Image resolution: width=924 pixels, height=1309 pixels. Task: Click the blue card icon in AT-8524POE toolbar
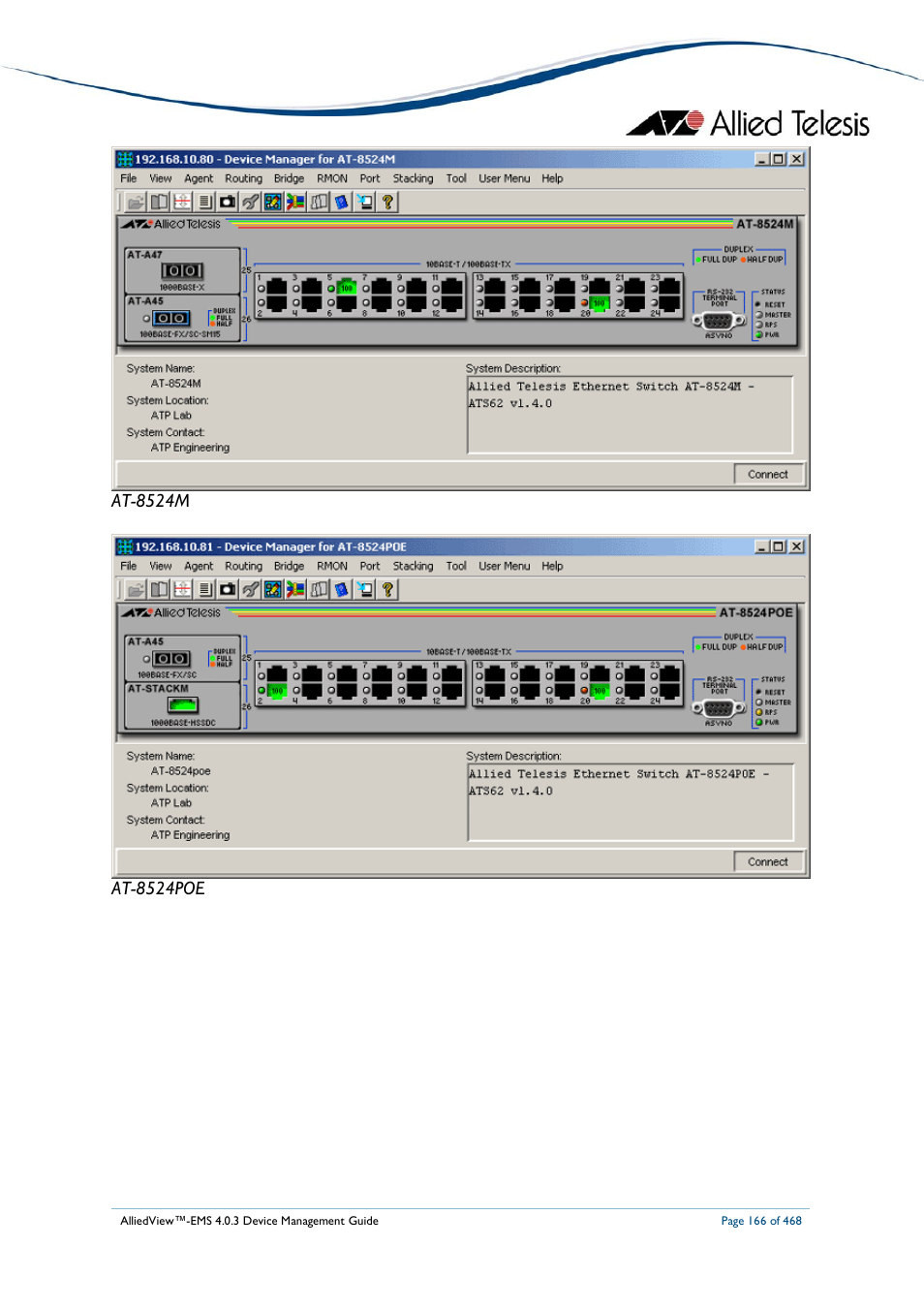[x=342, y=589]
